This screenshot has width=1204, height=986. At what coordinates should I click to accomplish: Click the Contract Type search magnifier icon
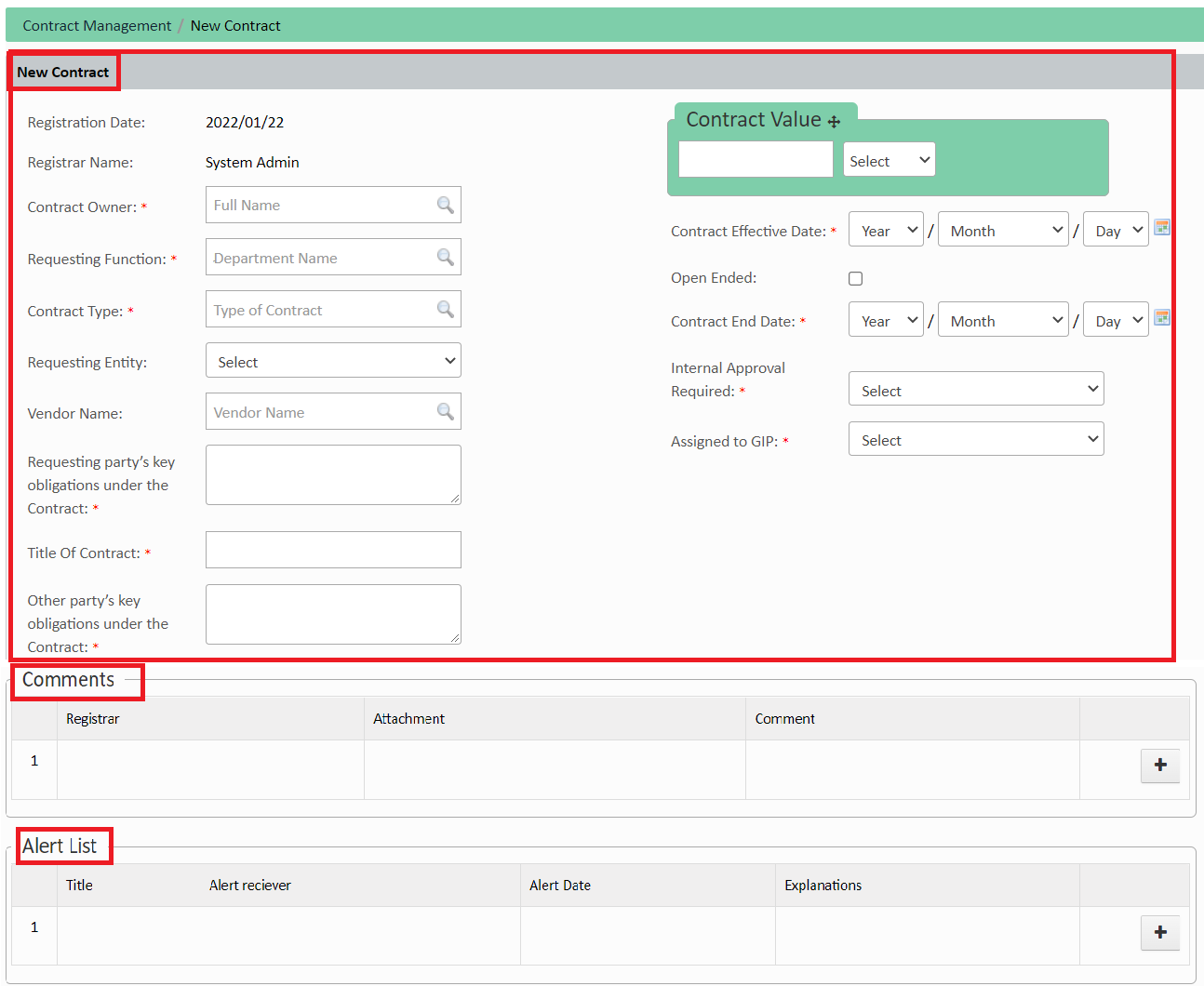click(x=446, y=309)
